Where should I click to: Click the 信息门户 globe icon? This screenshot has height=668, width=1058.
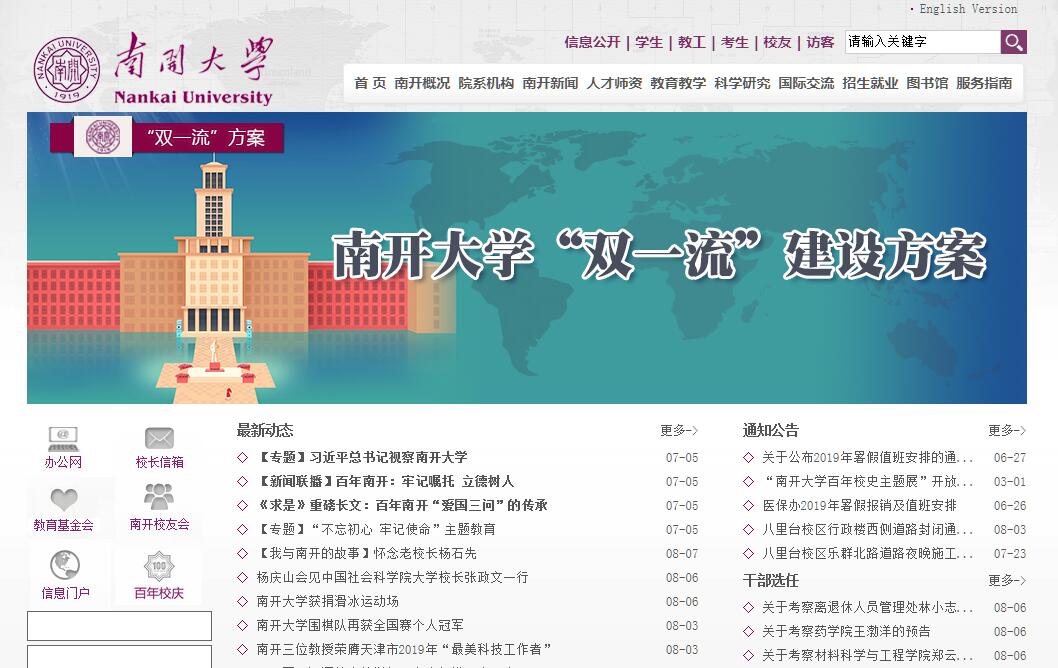pyautogui.click(x=65, y=566)
